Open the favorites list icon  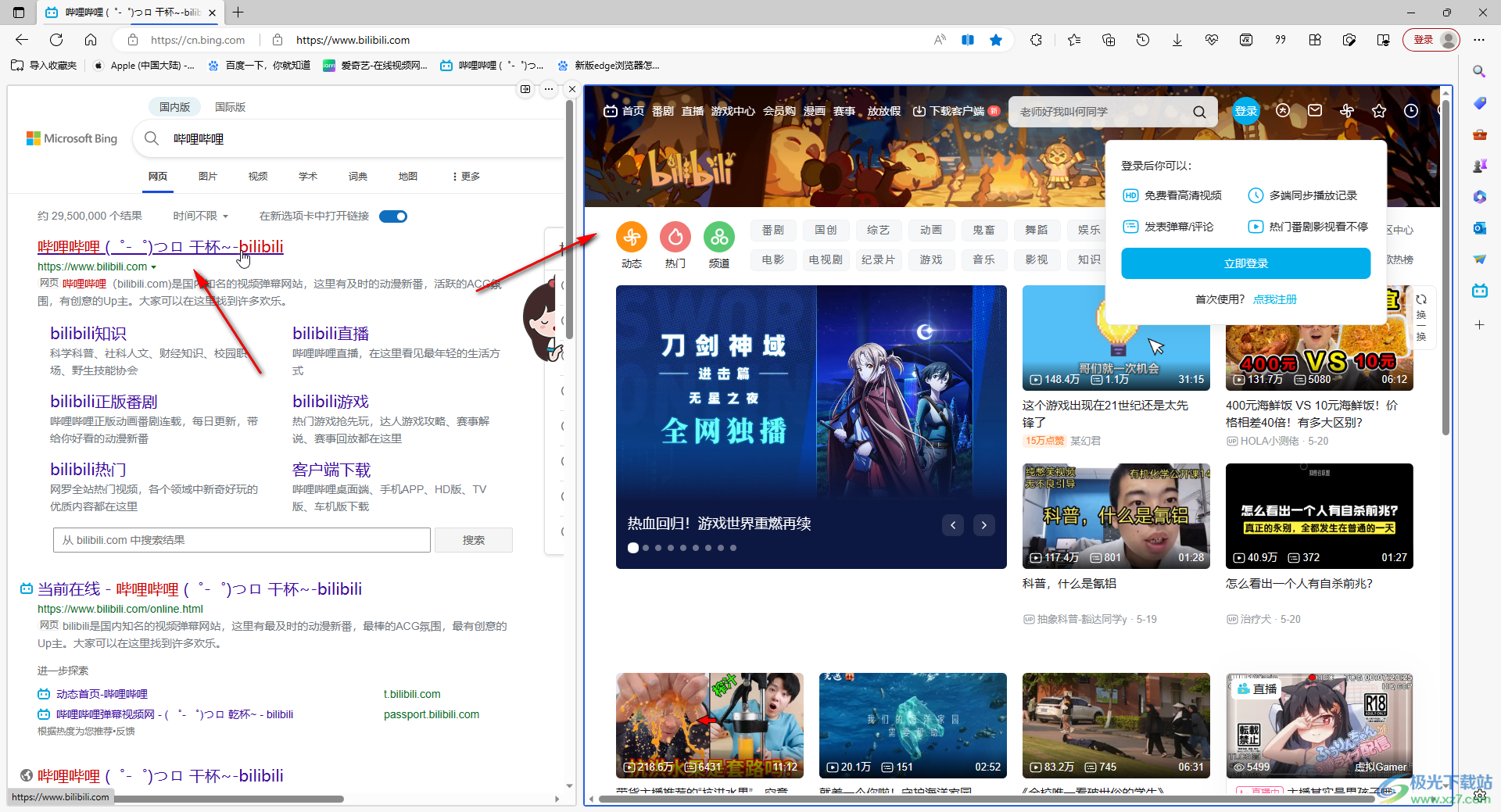[x=1074, y=40]
